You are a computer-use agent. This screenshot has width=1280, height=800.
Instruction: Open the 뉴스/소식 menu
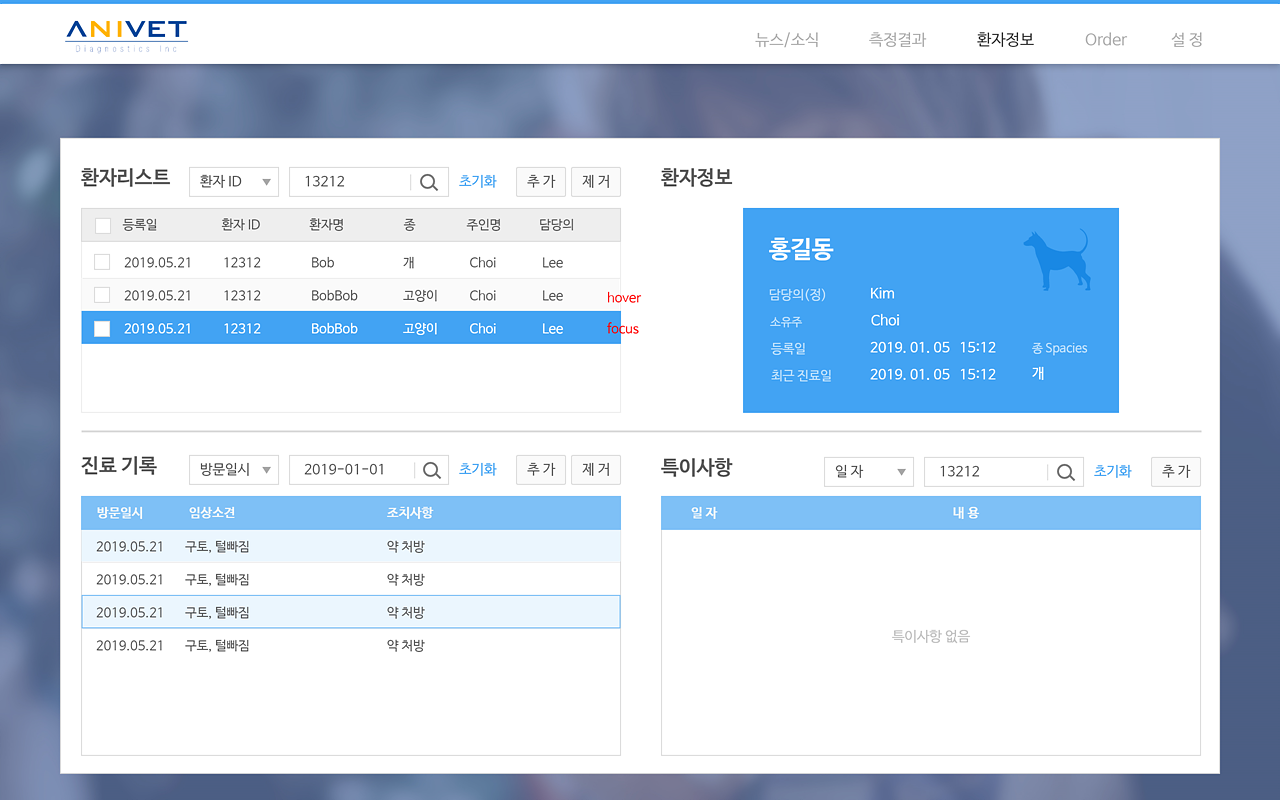[787, 40]
